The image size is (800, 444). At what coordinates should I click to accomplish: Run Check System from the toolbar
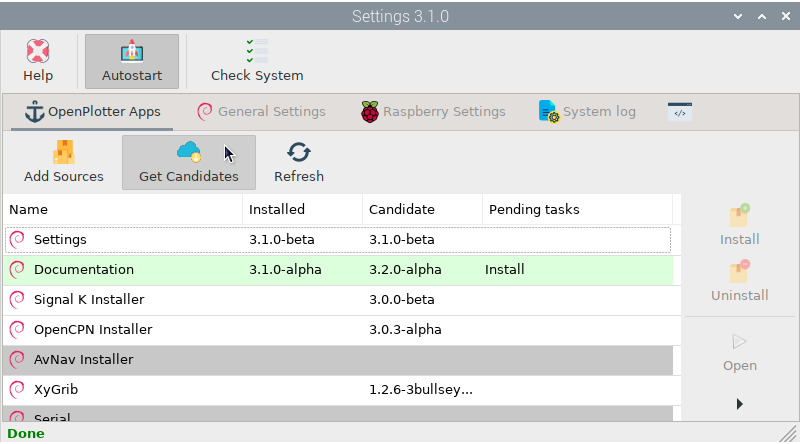[257, 61]
